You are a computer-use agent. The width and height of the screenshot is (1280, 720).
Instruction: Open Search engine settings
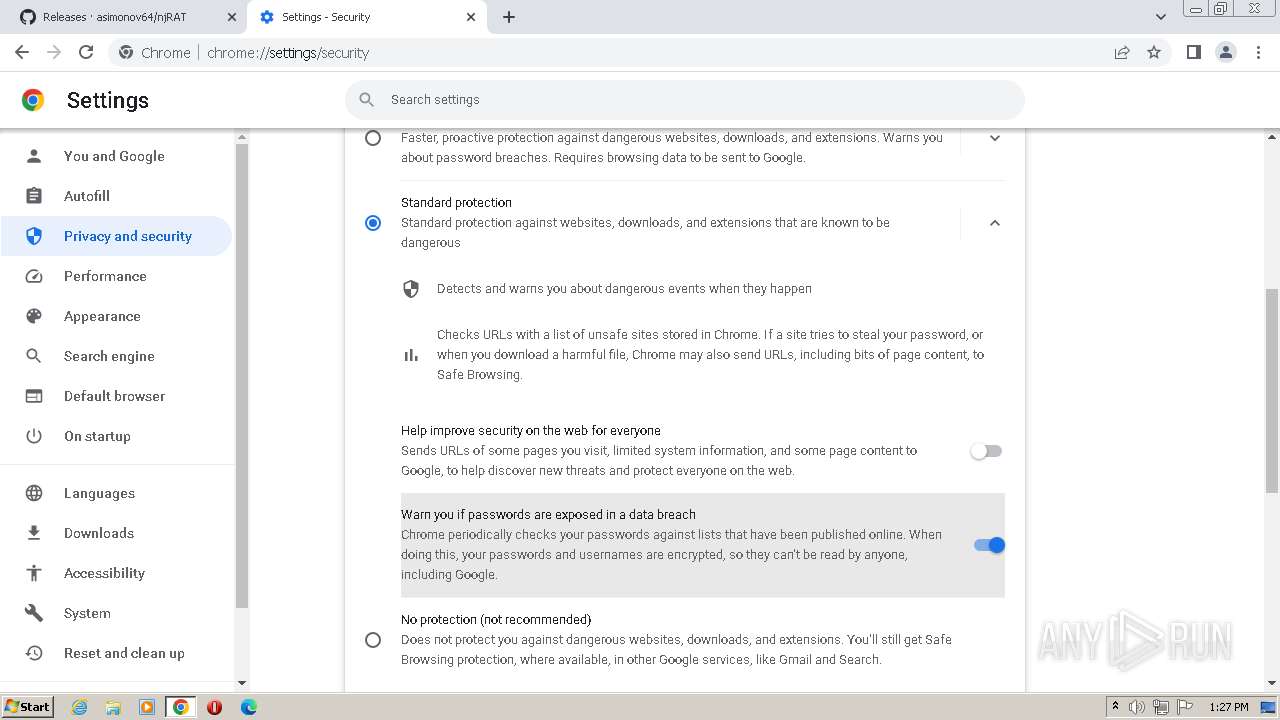(x=116, y=356)
